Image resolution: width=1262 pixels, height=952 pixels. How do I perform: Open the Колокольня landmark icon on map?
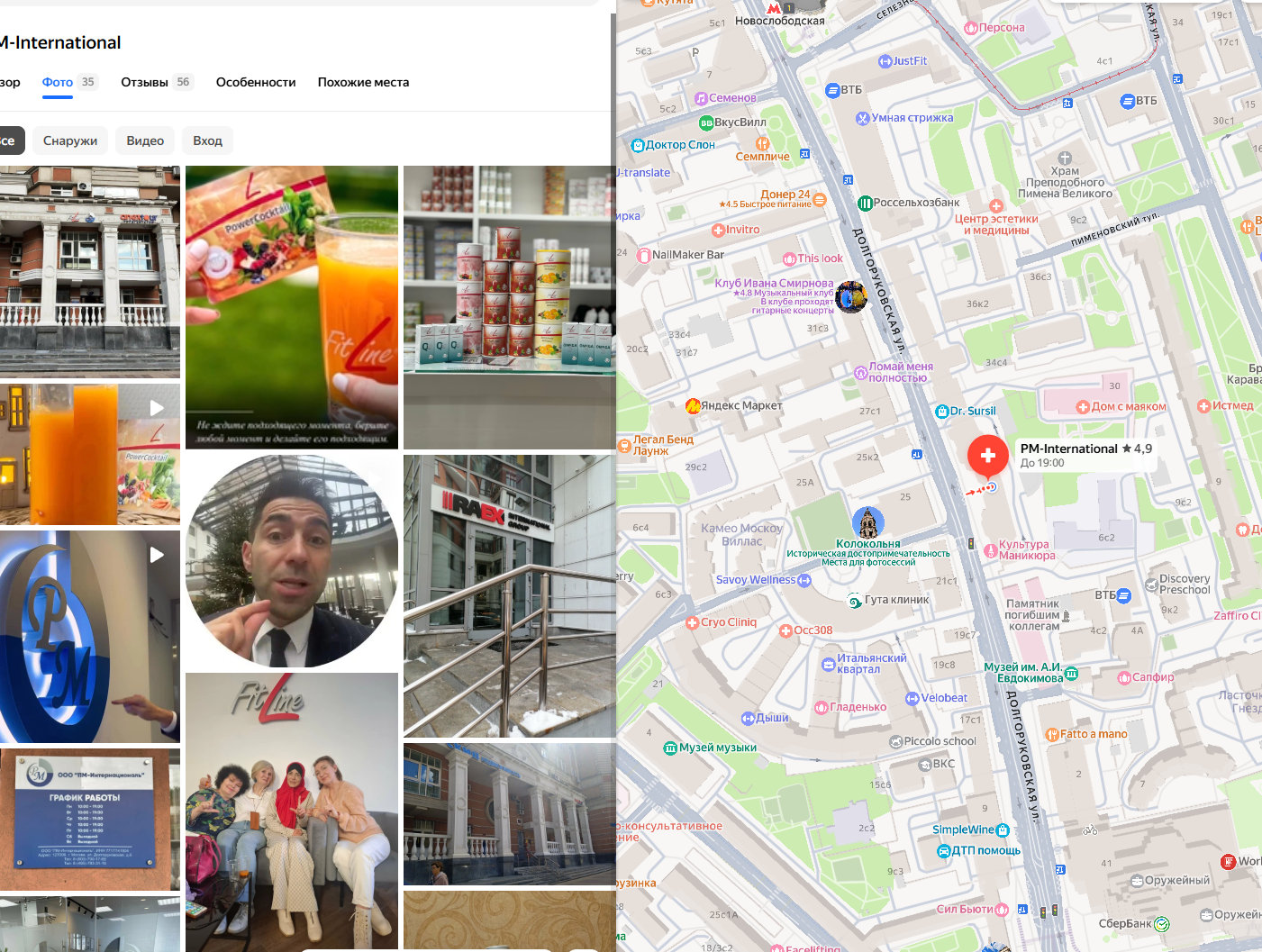(867, 523)
